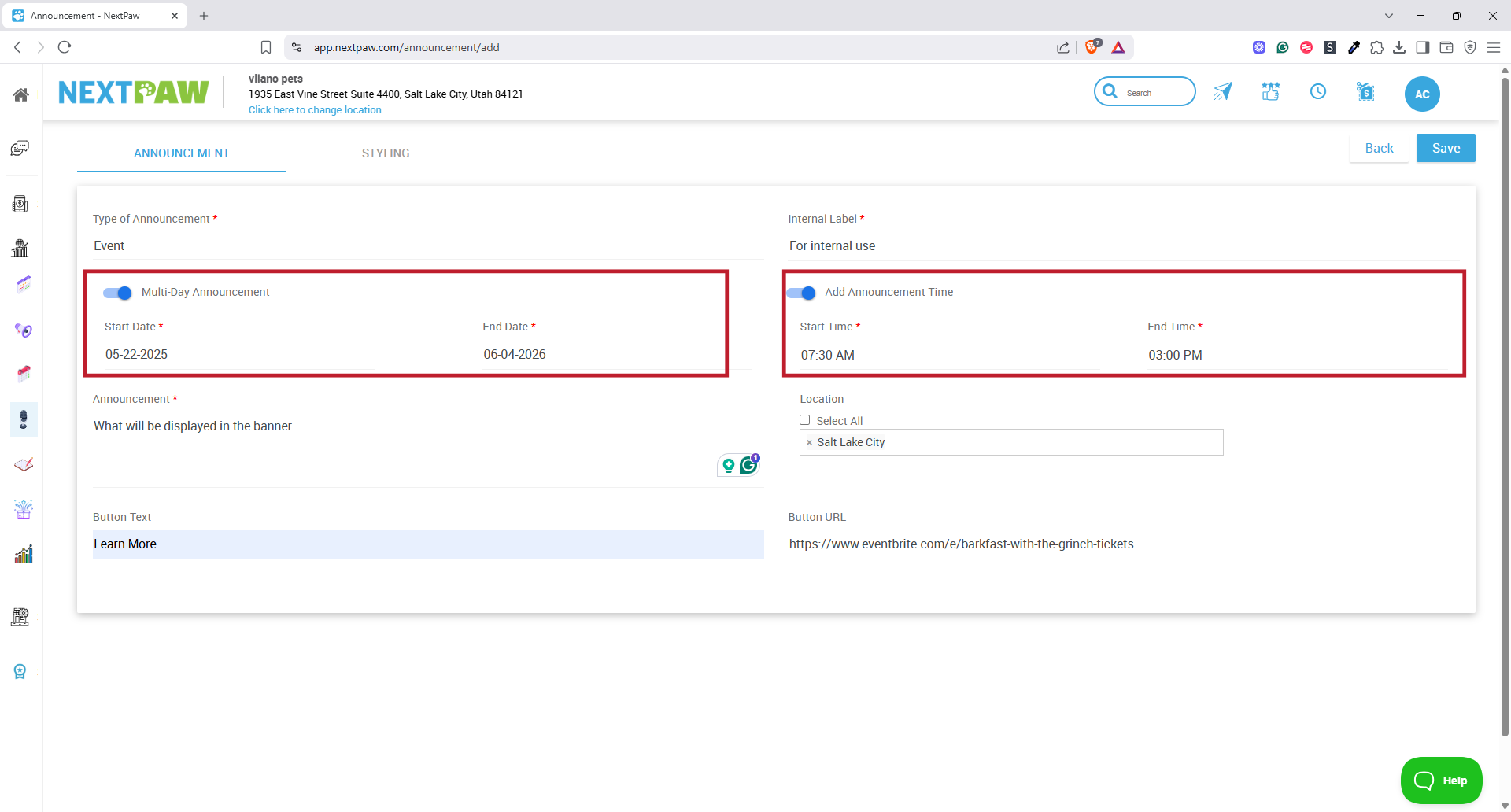
Task: Reload the page
Action: (x=65, y=47)
